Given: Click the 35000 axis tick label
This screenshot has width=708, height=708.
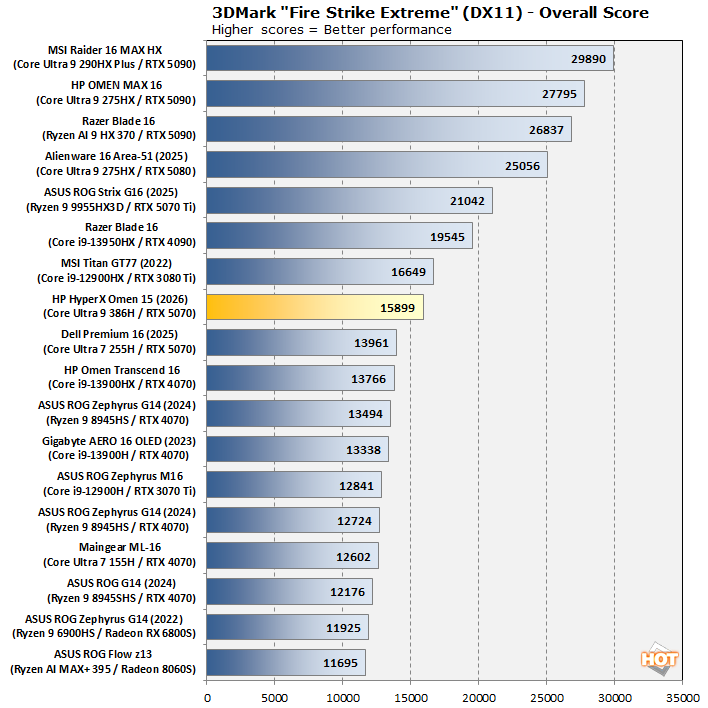Looking at the screenshot, I should coord(683,698).
